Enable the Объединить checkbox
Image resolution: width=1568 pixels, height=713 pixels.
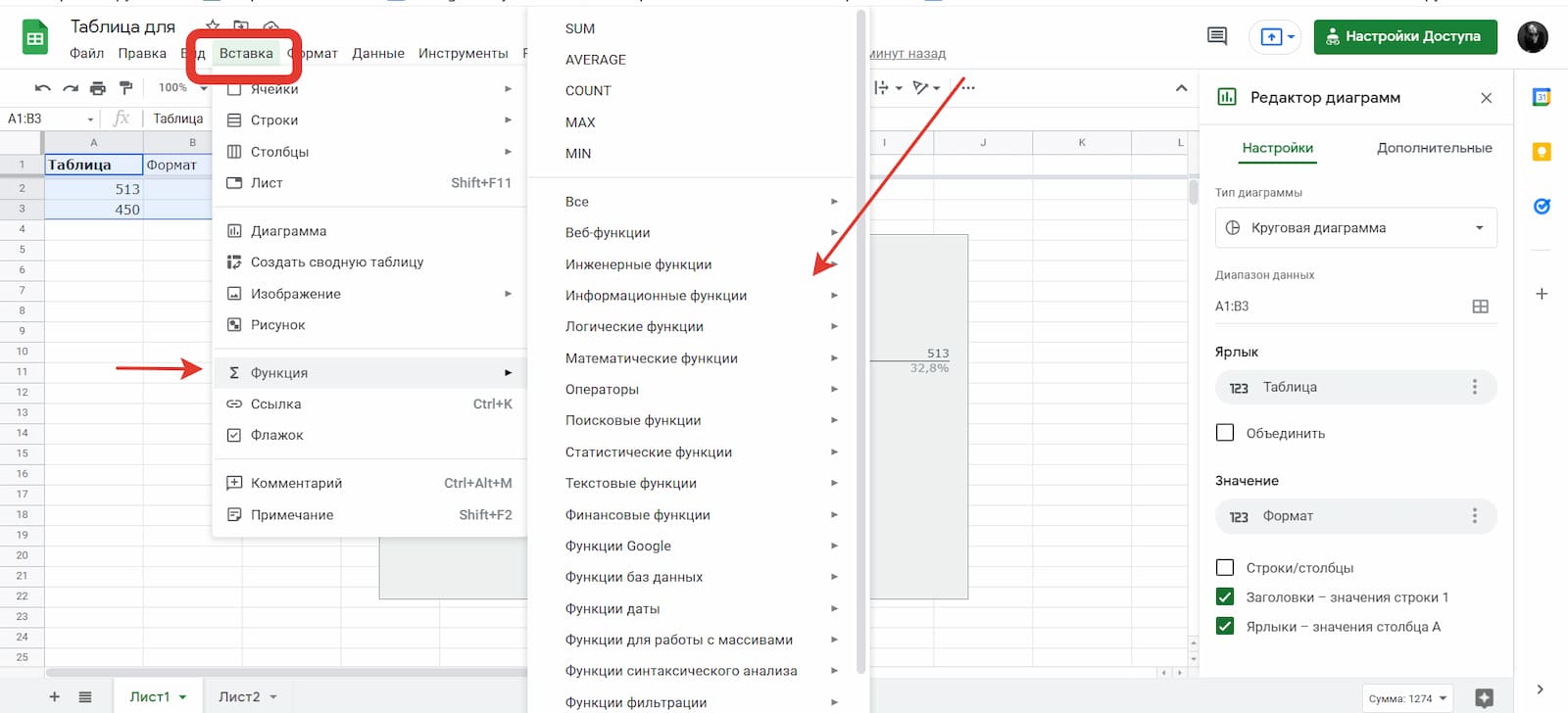click(1225, 433)
